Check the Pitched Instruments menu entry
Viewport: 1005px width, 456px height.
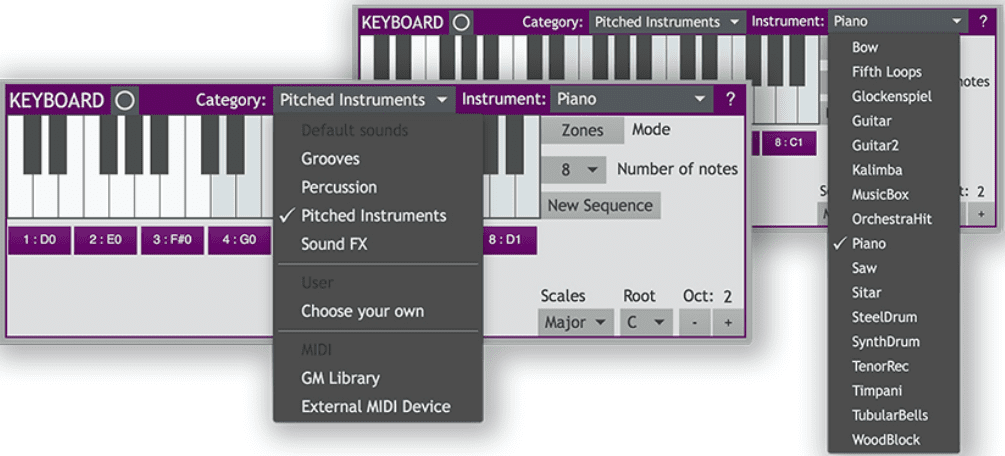(x=373, y=216)
